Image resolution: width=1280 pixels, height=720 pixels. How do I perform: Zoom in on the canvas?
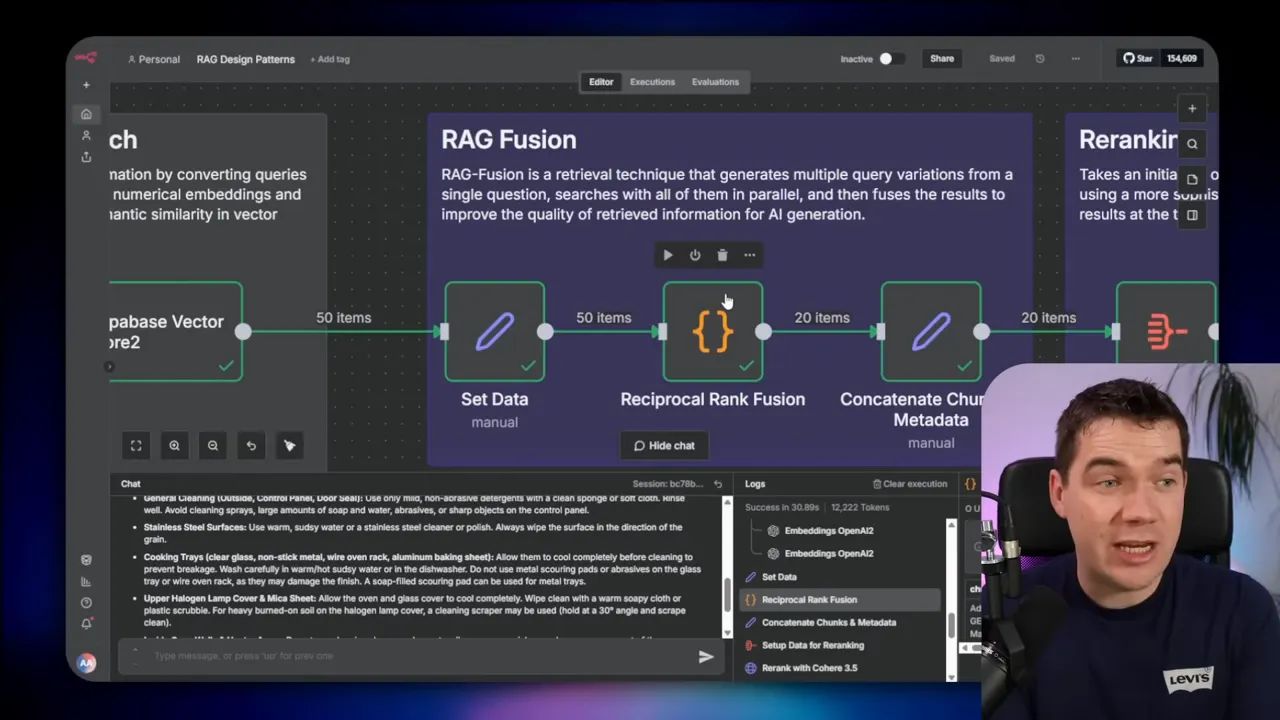(175, 445)
